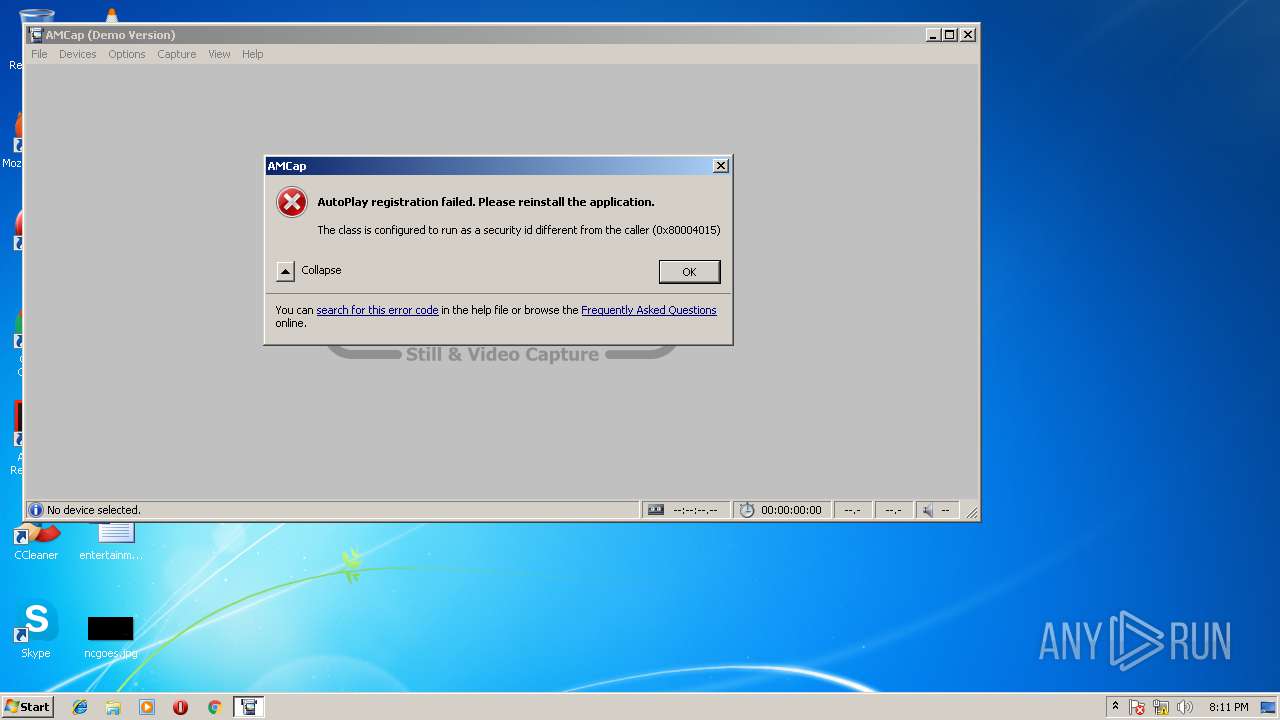Open the File menu in AMCap
Image resolution: width=1280 pixels, height=720 pixels.
[39, 54]
